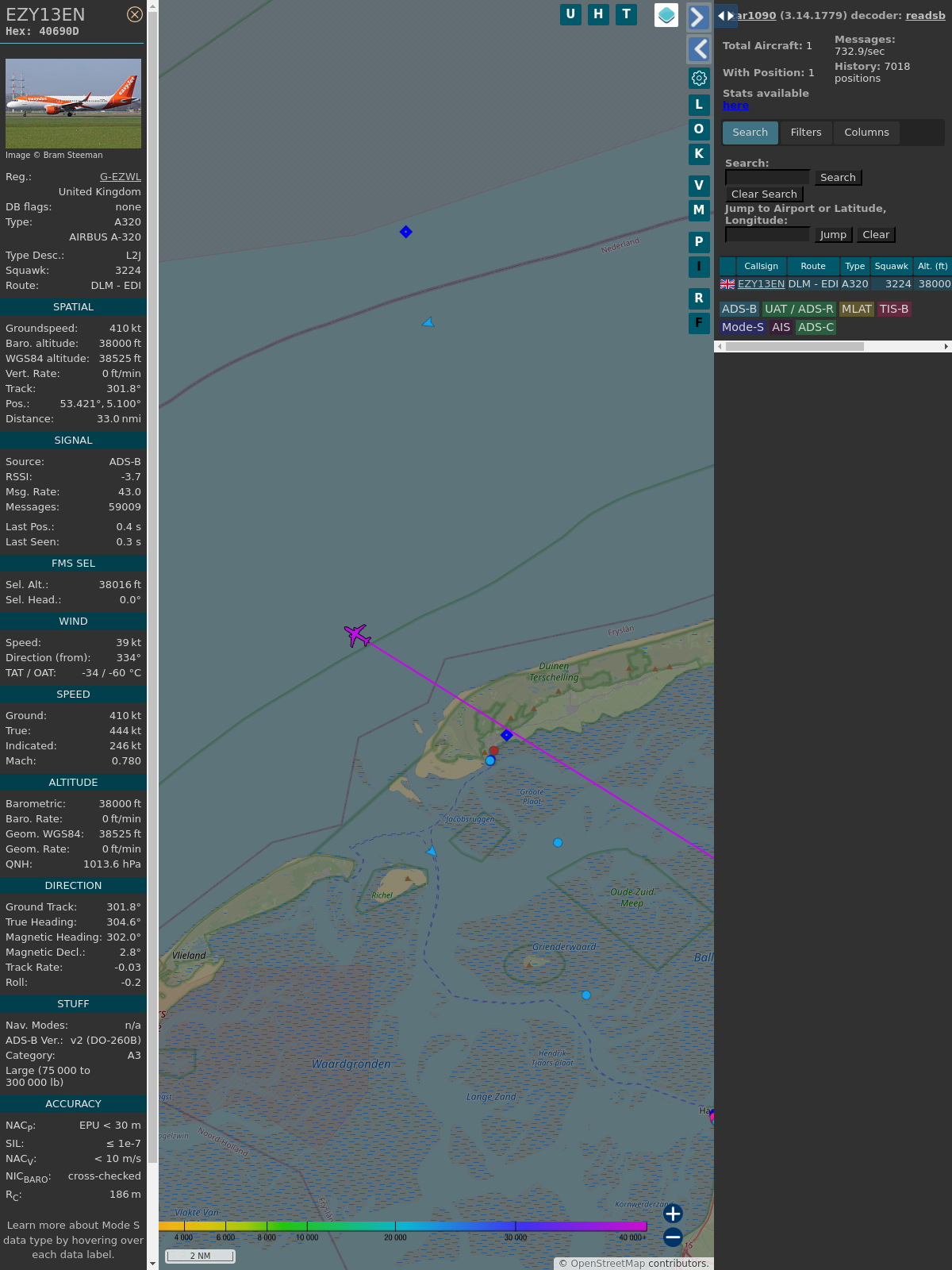Screen dimensions: 952x1270
Task: Select the purple aircraft icon on map
Action: tap(358, 635)
